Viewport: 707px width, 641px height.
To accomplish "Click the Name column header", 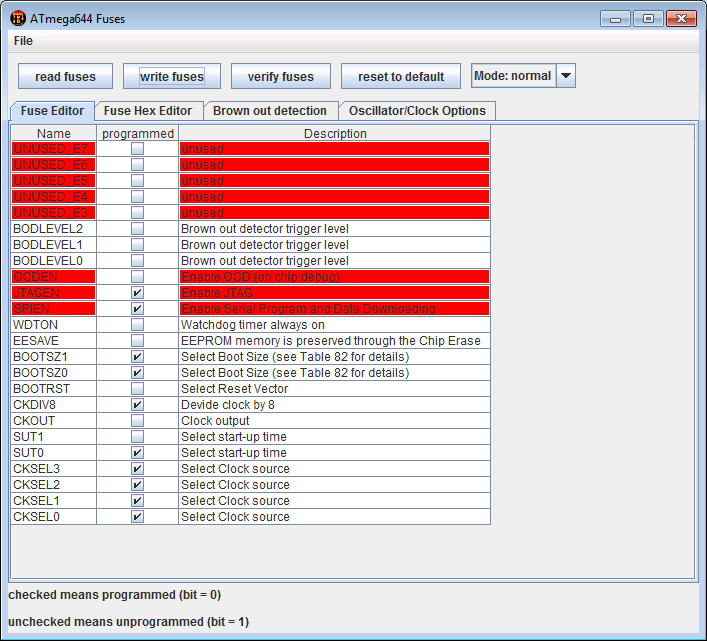I will (x=54, y=133).
